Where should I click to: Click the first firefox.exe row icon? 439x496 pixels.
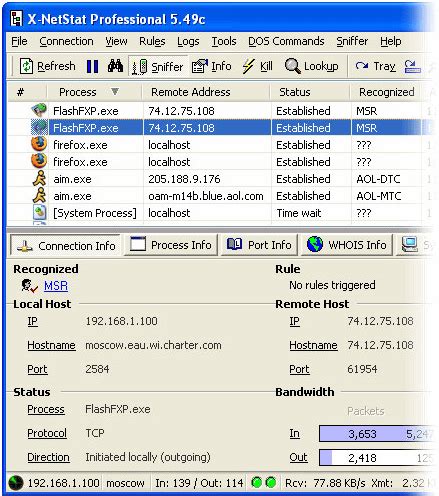(39, 144)
